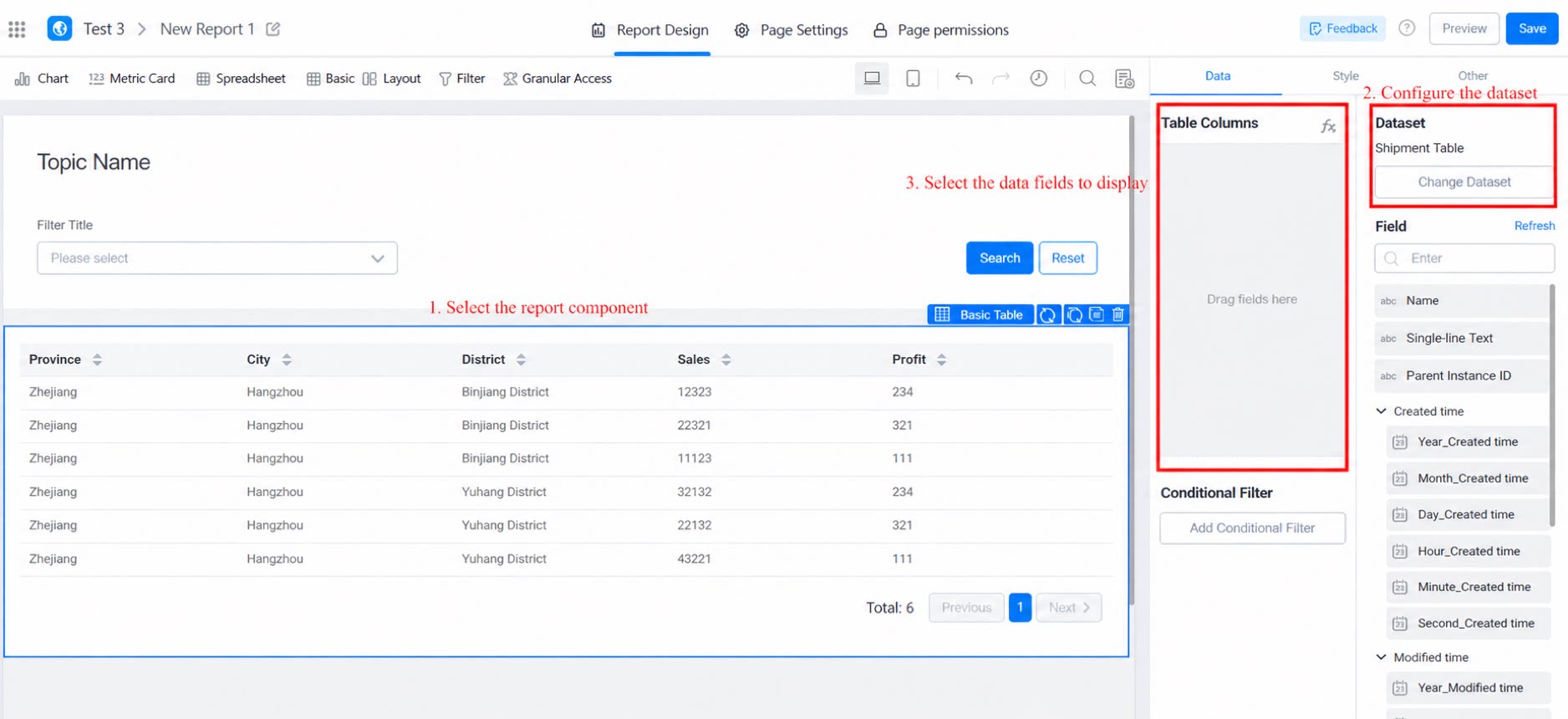Open version history clock icon
Image resolution: width=1568 pixels, height=719 pixels.
point(1038,79)
